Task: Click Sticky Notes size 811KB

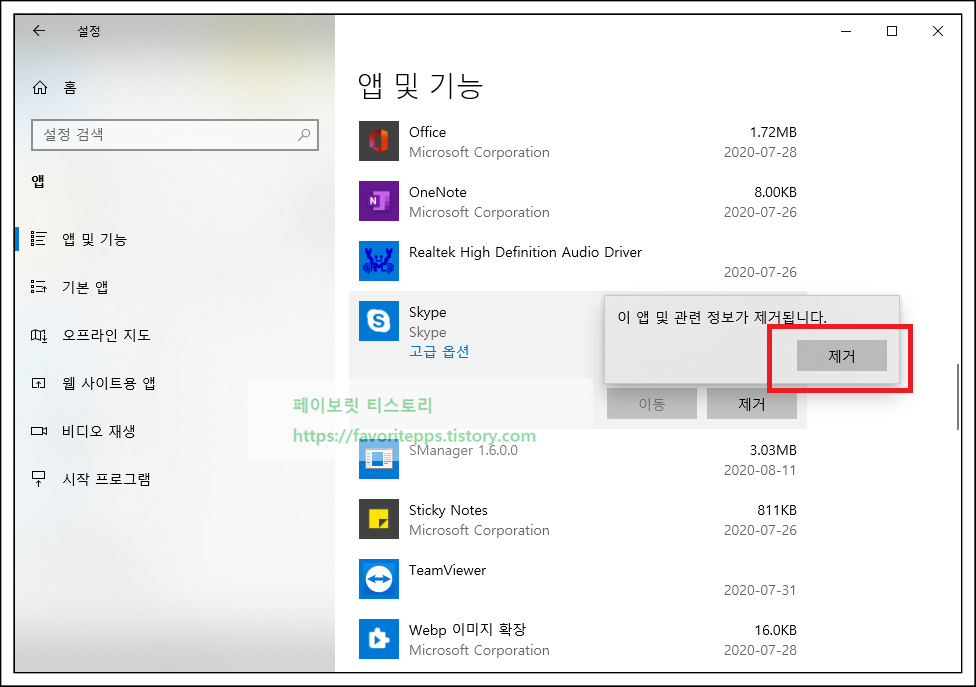Action: 777,510
